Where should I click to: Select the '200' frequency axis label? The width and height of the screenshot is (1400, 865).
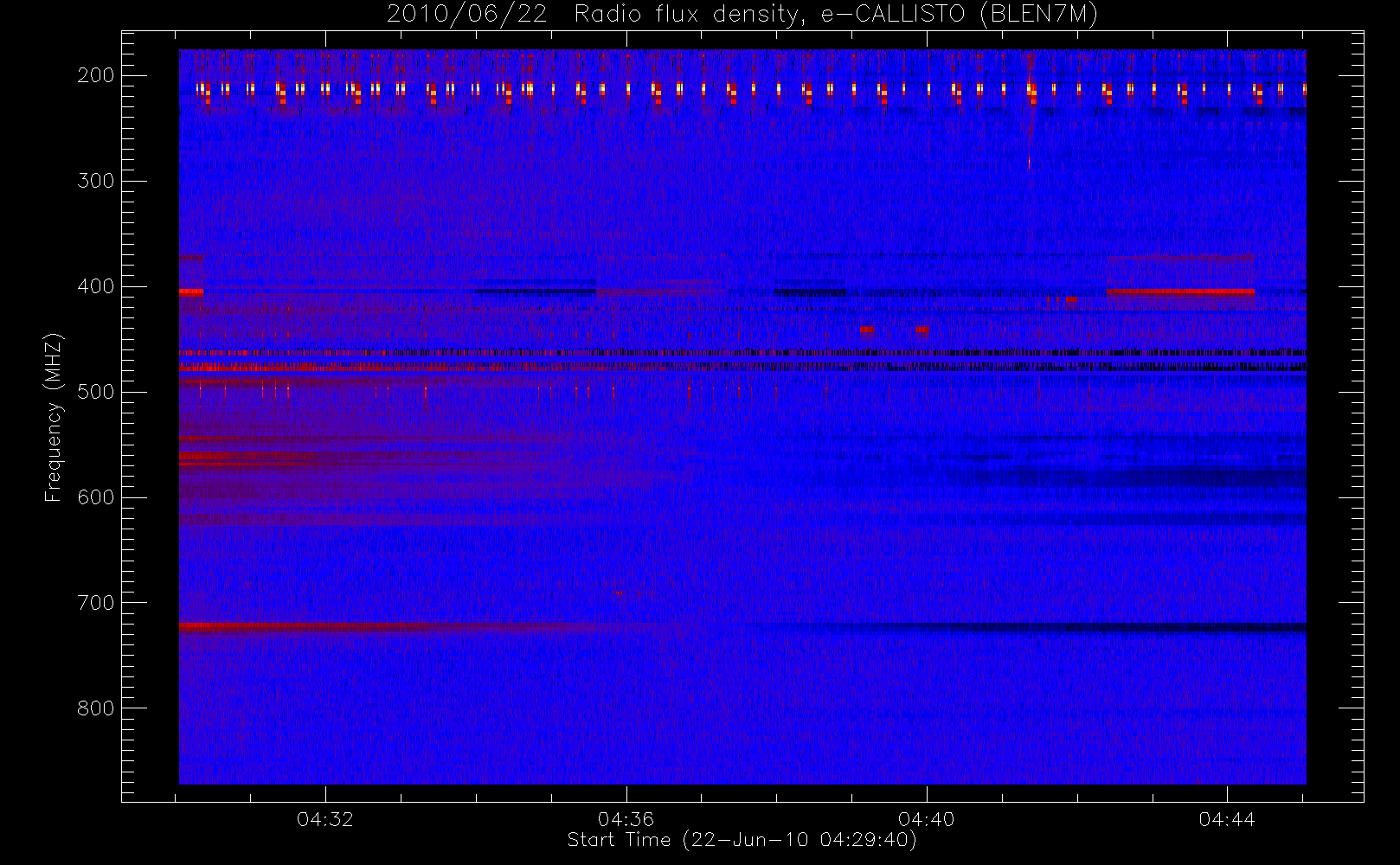(x=96, y=75)
